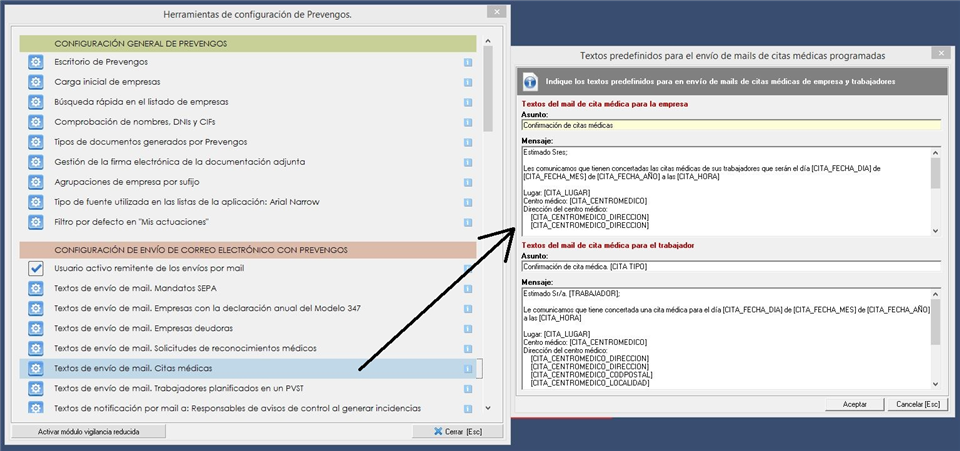960x451 pixels.
Task: Click Cerrar [Esc] button
Action: 457,431
